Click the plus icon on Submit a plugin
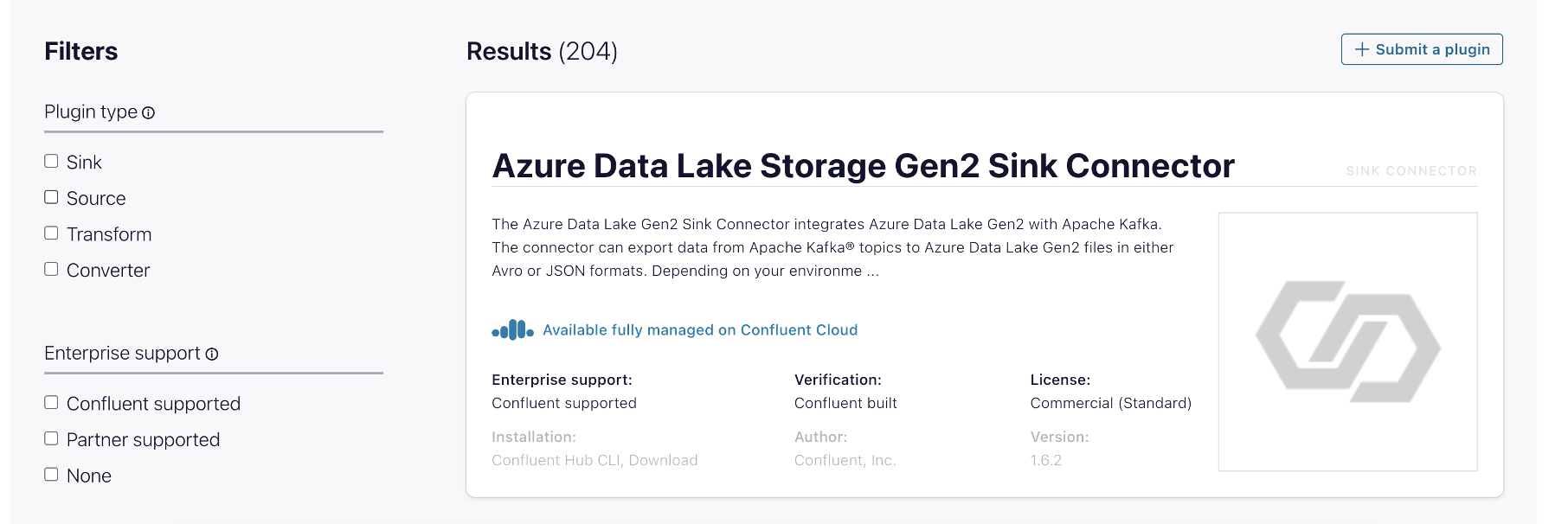The width and height of the screenshot is (1568, 524). tap(1362, 49)
